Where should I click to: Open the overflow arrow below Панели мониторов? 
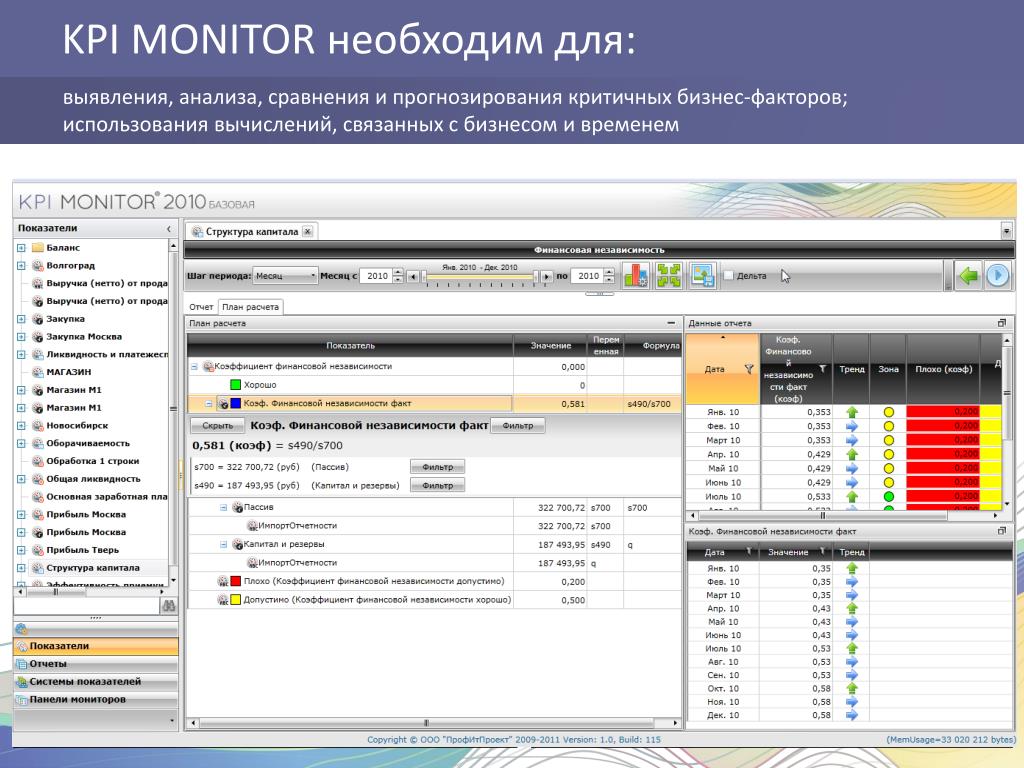(x=172, y=721)
